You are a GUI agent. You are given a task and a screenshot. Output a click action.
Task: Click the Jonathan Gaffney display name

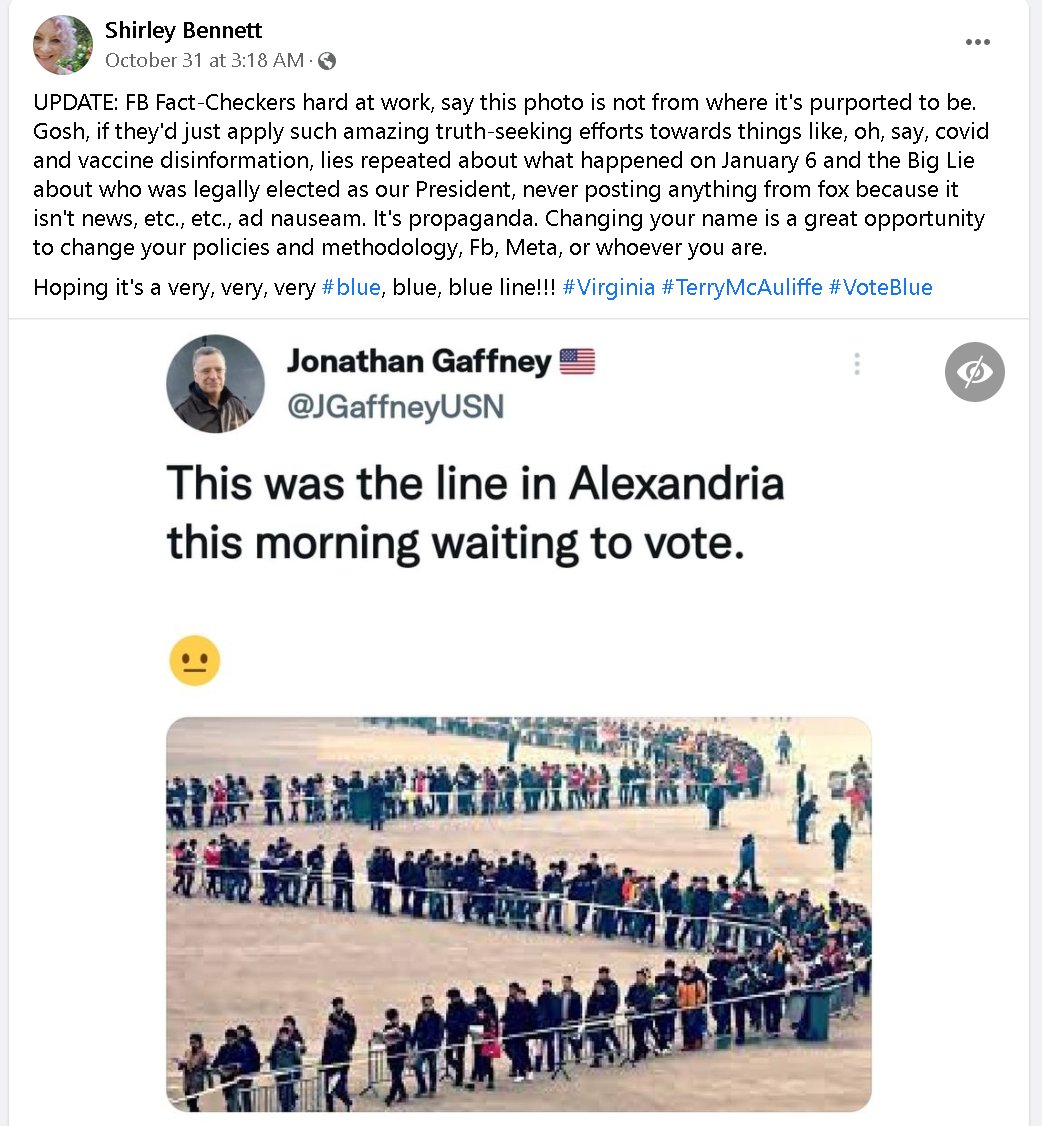click(418, 362)
